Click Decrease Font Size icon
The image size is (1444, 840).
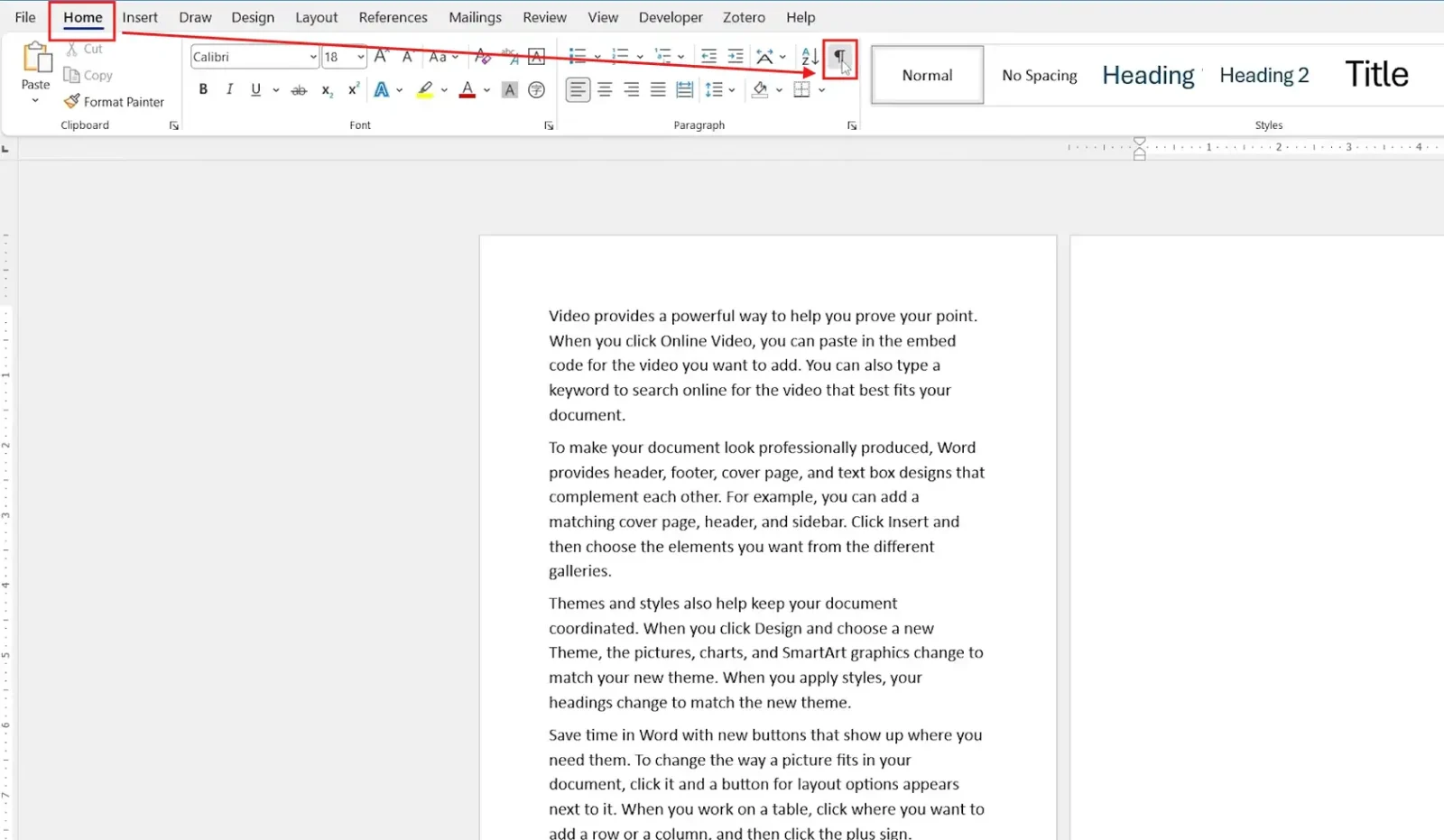pos(407,57)
